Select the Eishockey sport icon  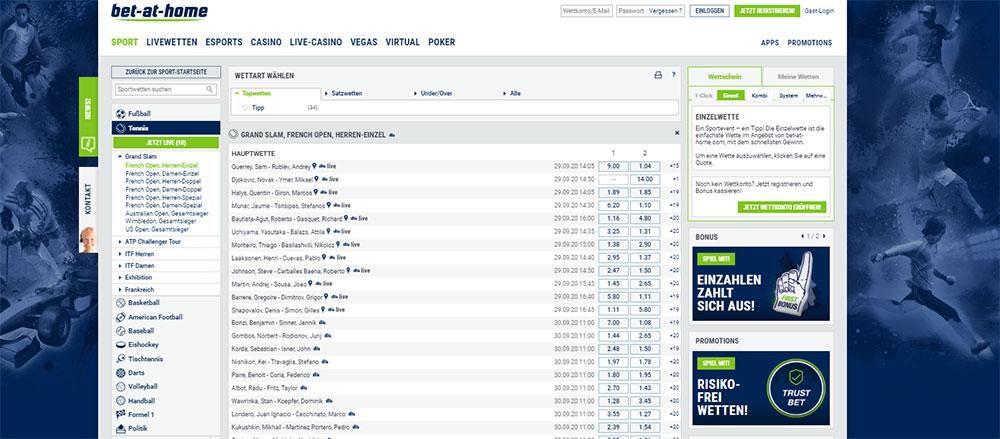(x=121, y=345)
